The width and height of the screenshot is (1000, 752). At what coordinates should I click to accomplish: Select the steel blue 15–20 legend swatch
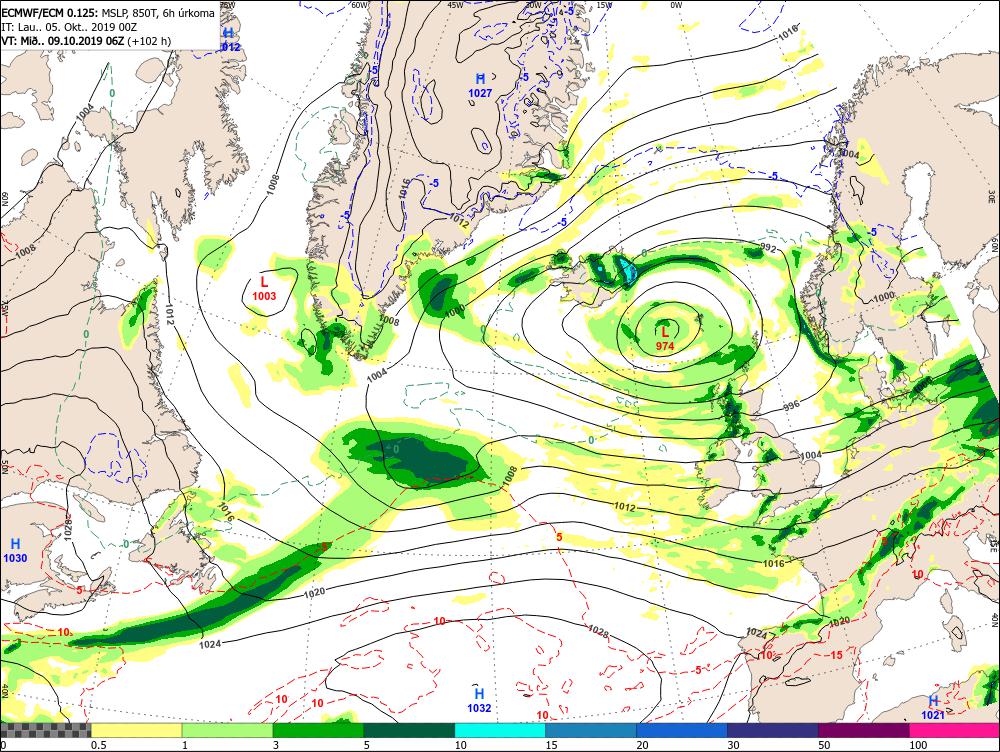tap(591, 730)
